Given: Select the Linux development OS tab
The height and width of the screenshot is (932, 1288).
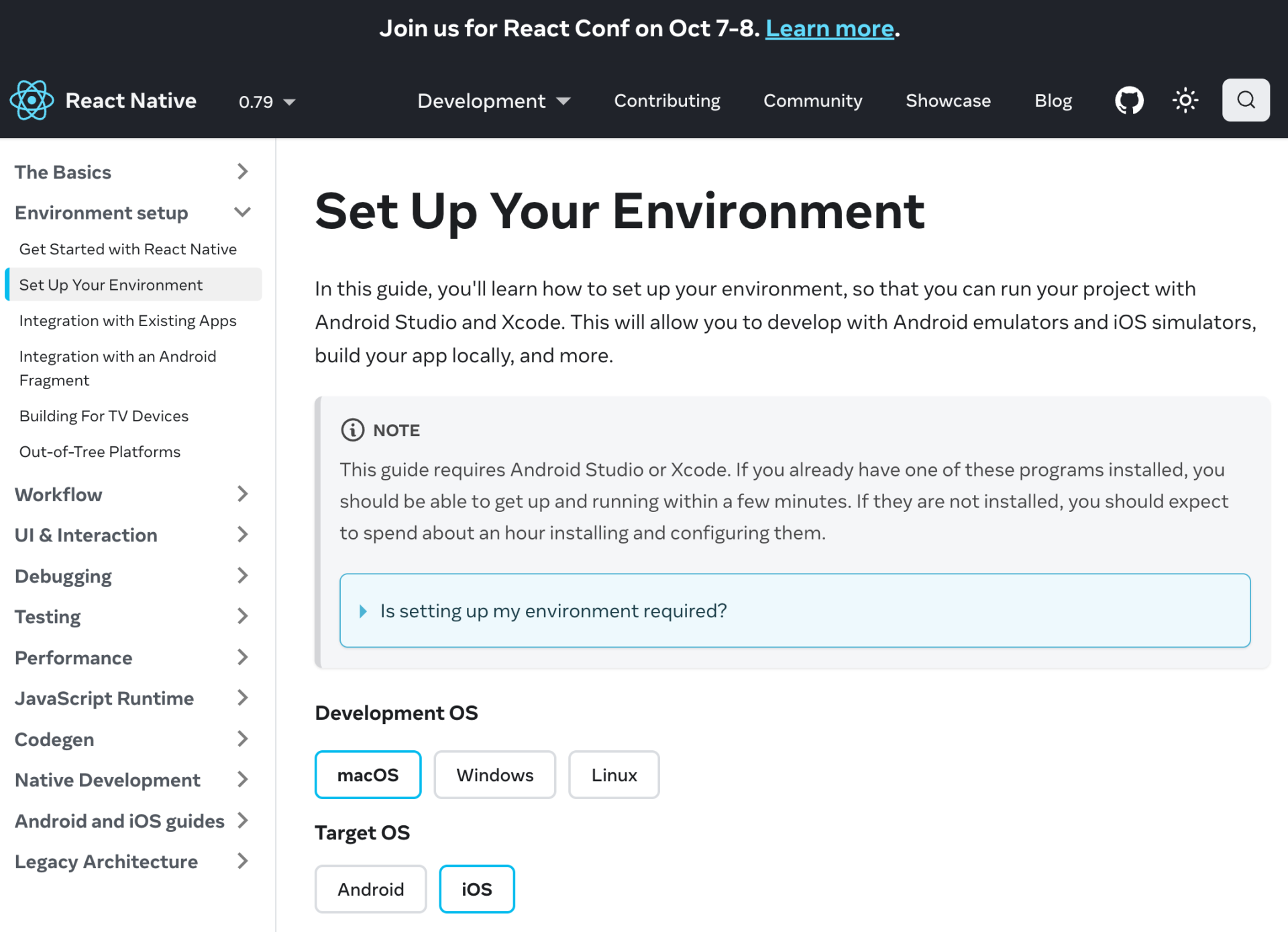Looking at the screenshot, I should (614, 775).
